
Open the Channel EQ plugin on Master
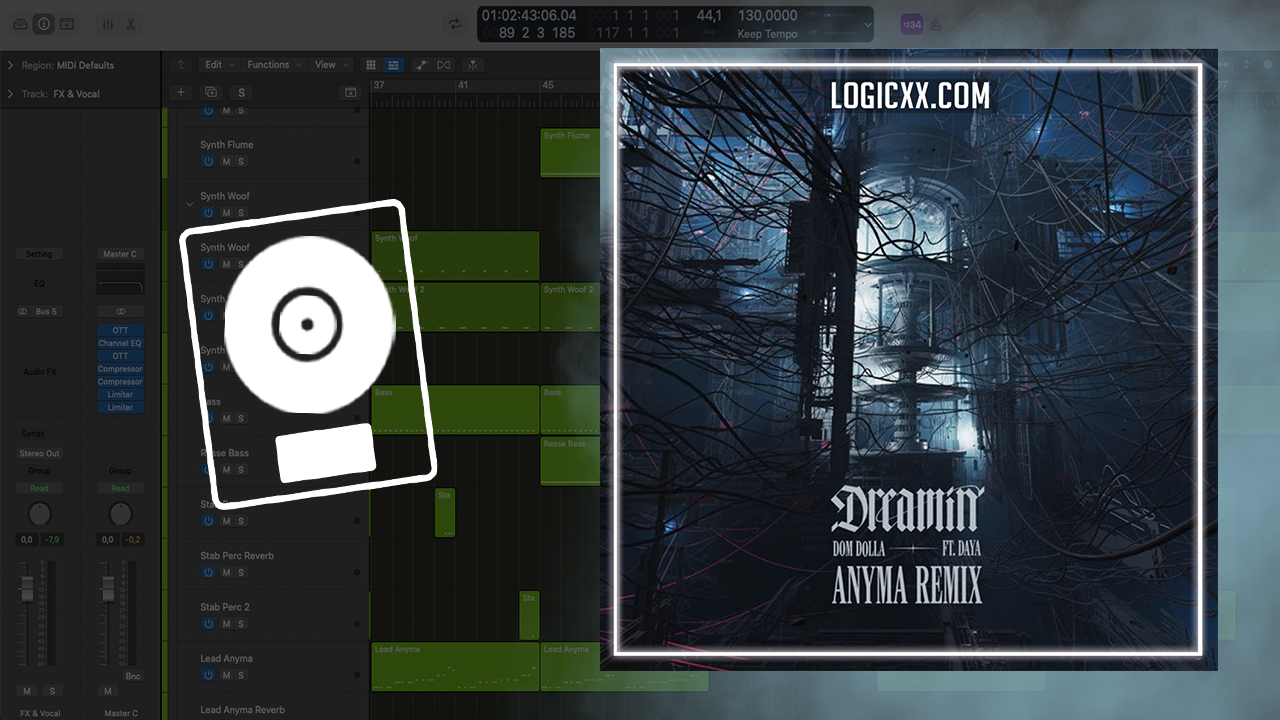pos(120,343)
